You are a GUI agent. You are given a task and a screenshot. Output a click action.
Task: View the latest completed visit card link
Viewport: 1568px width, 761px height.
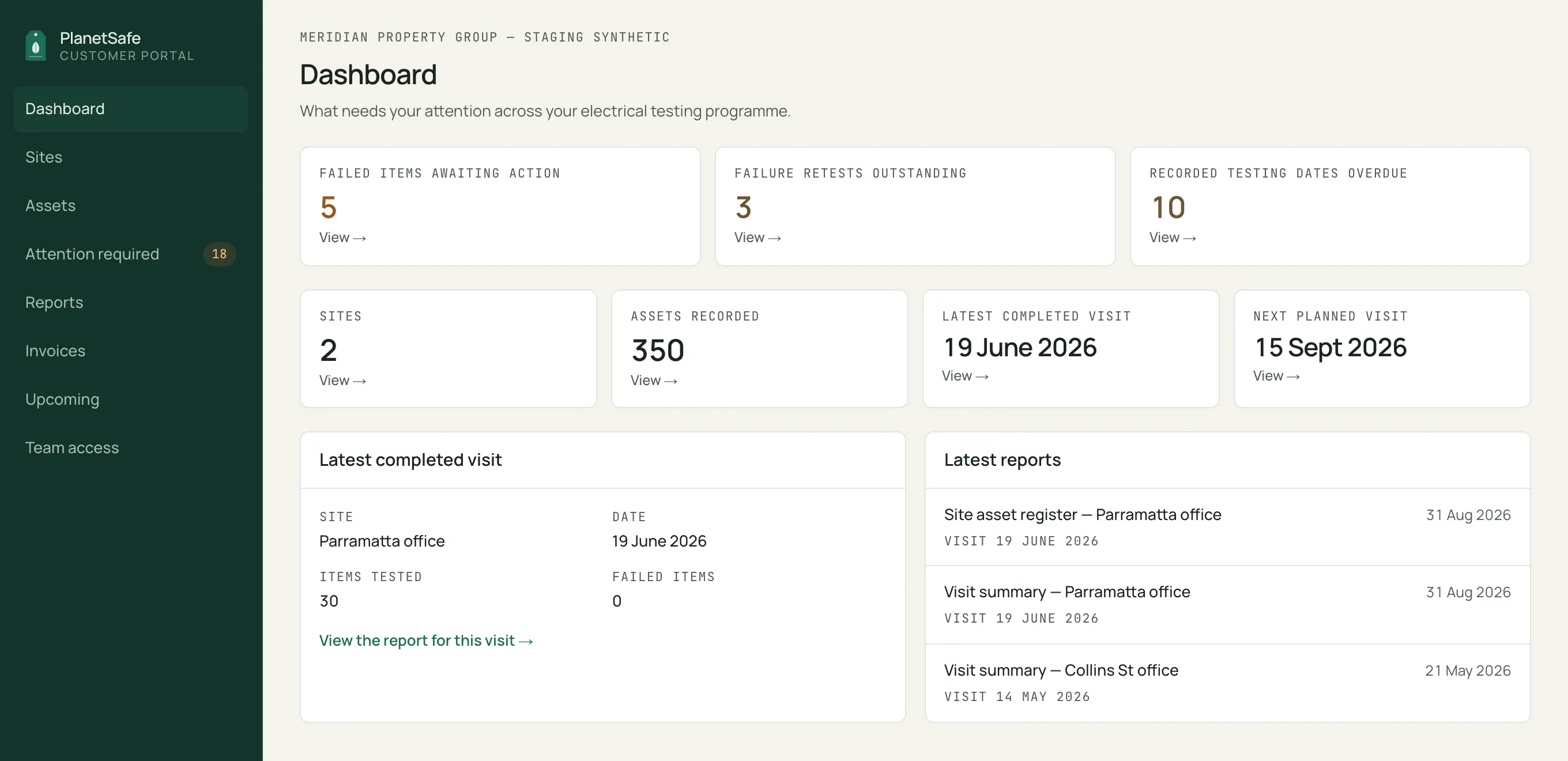[x=966, y=376]
